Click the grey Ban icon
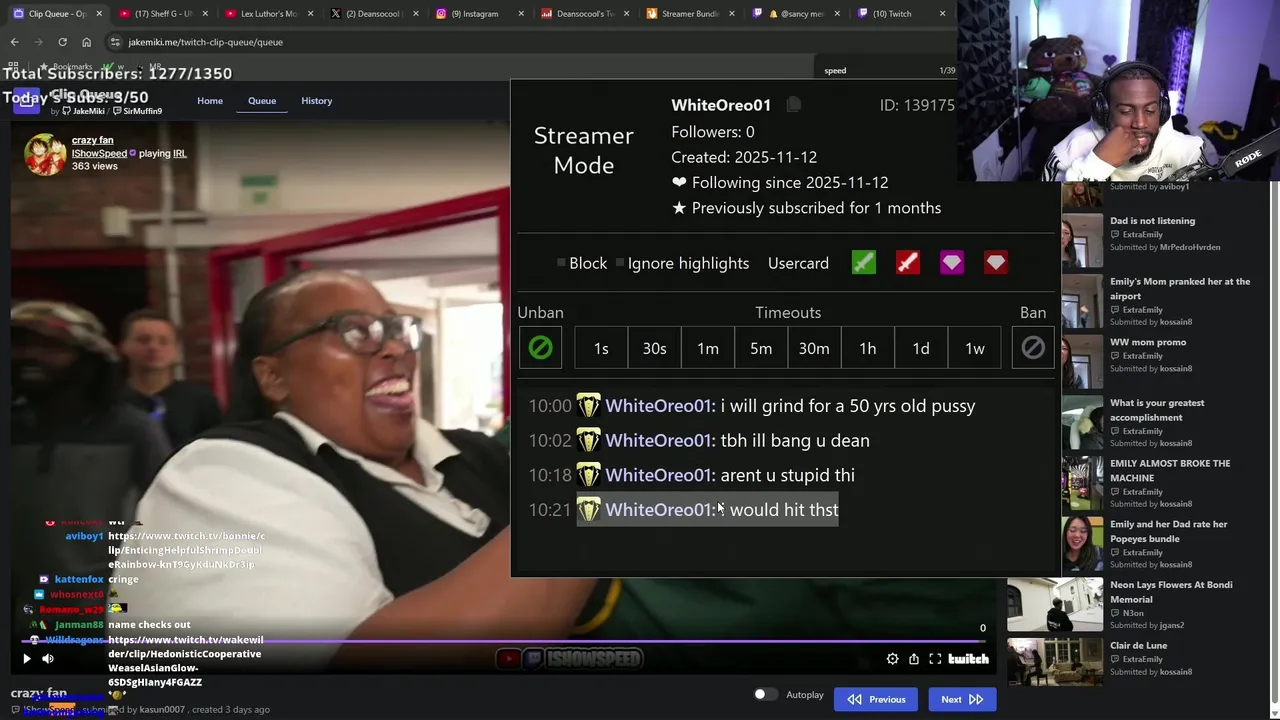 tap(1033, 348)
